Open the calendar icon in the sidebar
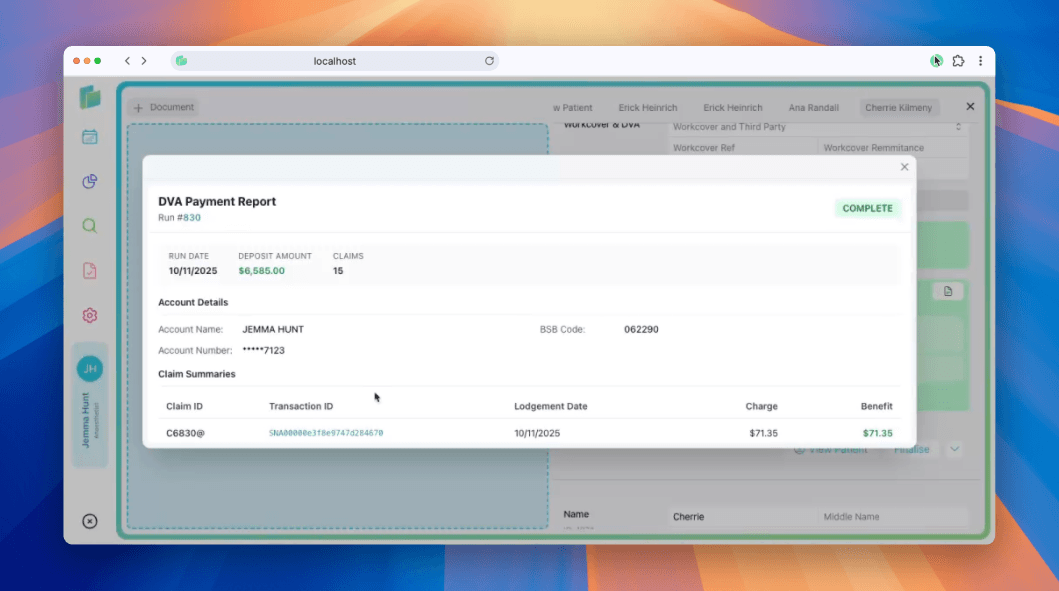The image size is (1059, 591). [90, 138]
